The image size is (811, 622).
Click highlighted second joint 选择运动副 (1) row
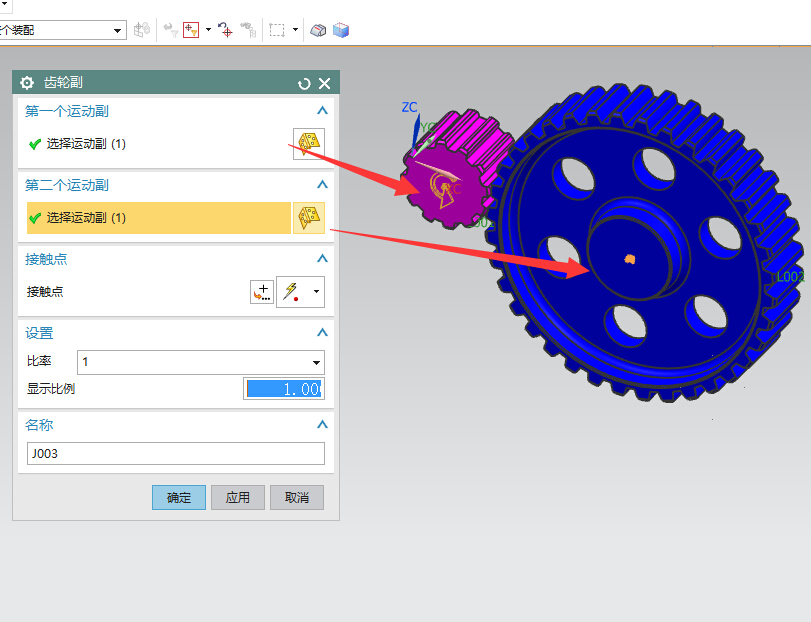pos(159,218)
